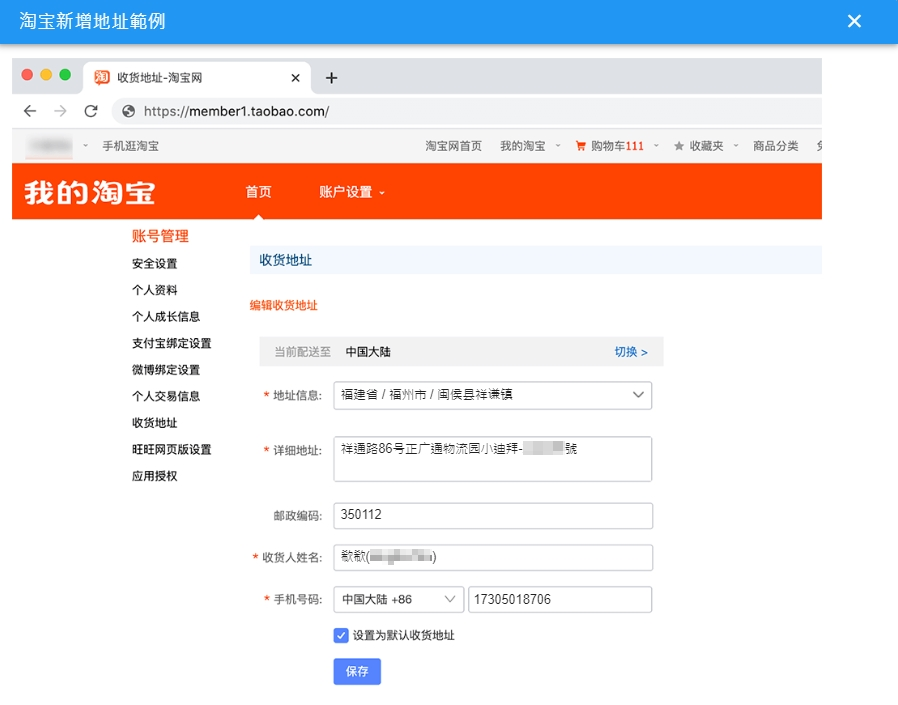898x705 pixels.
Task: Open the 商品分类 link
Action: [x=775, y=146]
